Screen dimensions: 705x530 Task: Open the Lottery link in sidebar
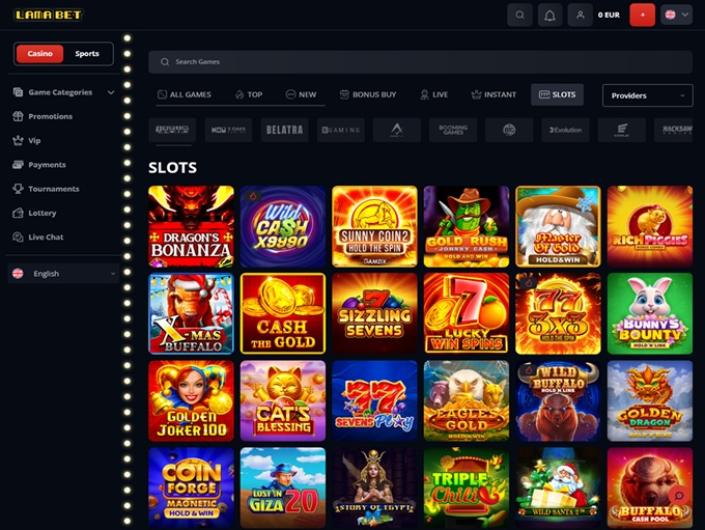point(42,213)
